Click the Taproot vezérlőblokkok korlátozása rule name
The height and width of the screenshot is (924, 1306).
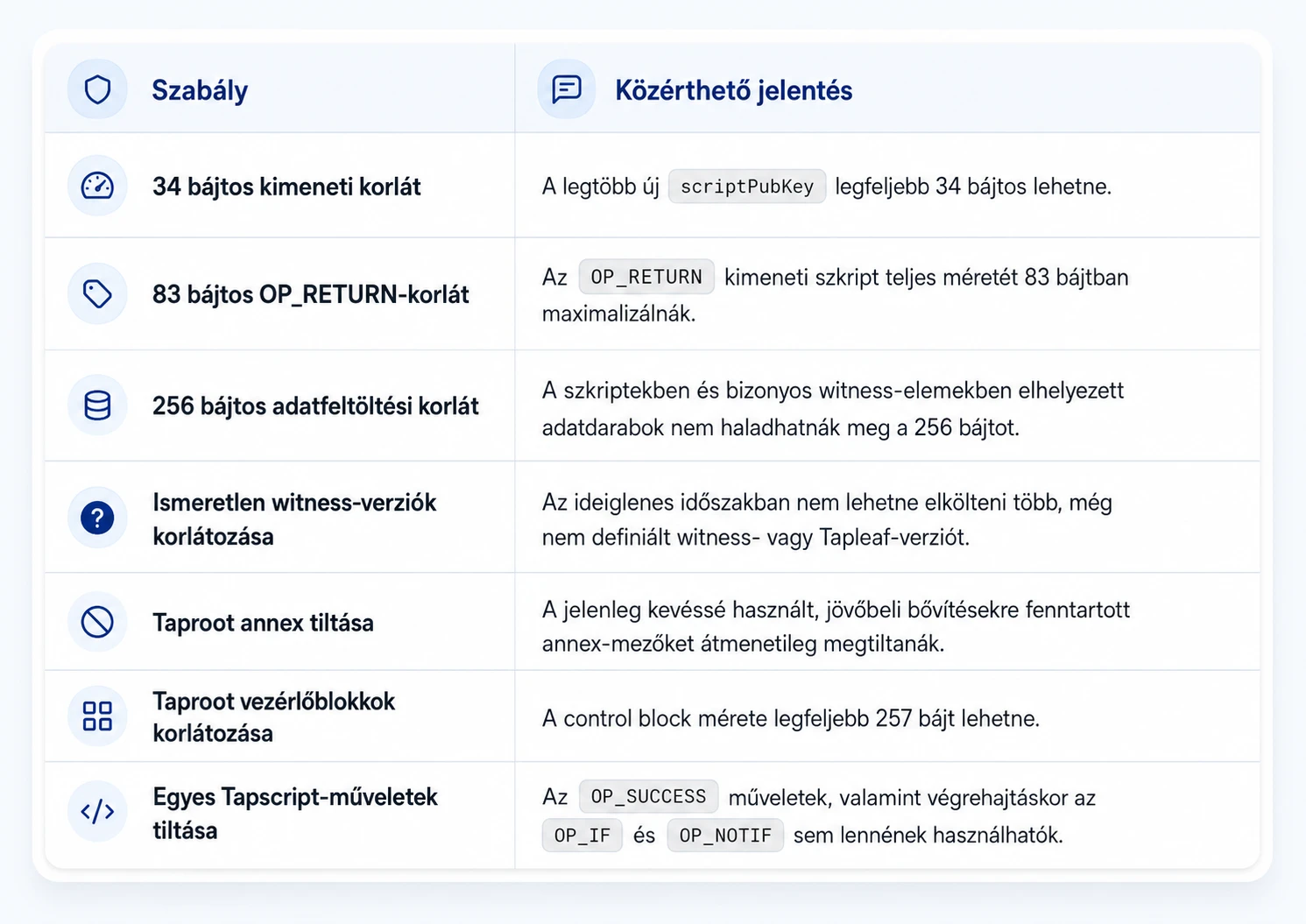[274, 717]
